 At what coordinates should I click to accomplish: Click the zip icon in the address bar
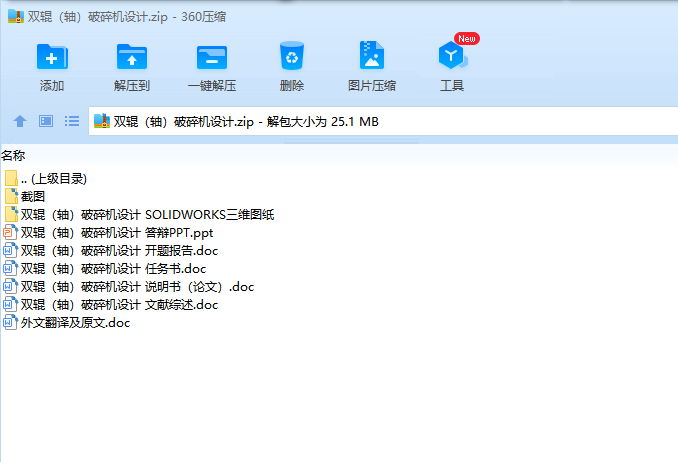102,121
